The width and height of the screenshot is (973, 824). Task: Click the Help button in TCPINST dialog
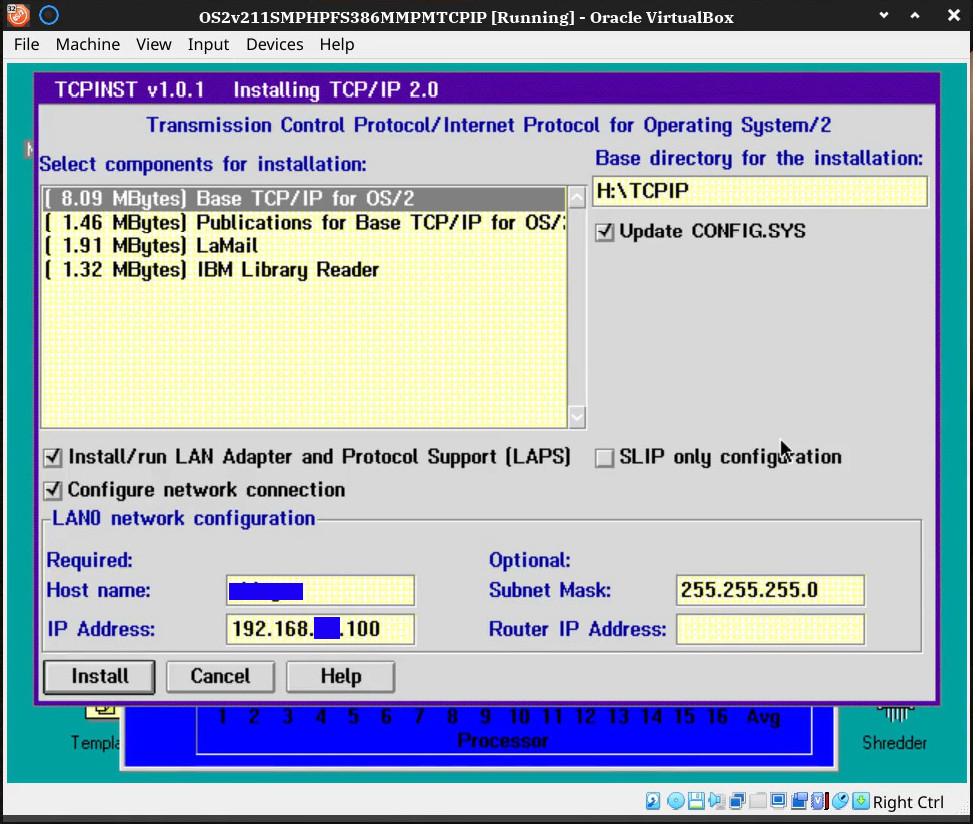click(341, 676)
